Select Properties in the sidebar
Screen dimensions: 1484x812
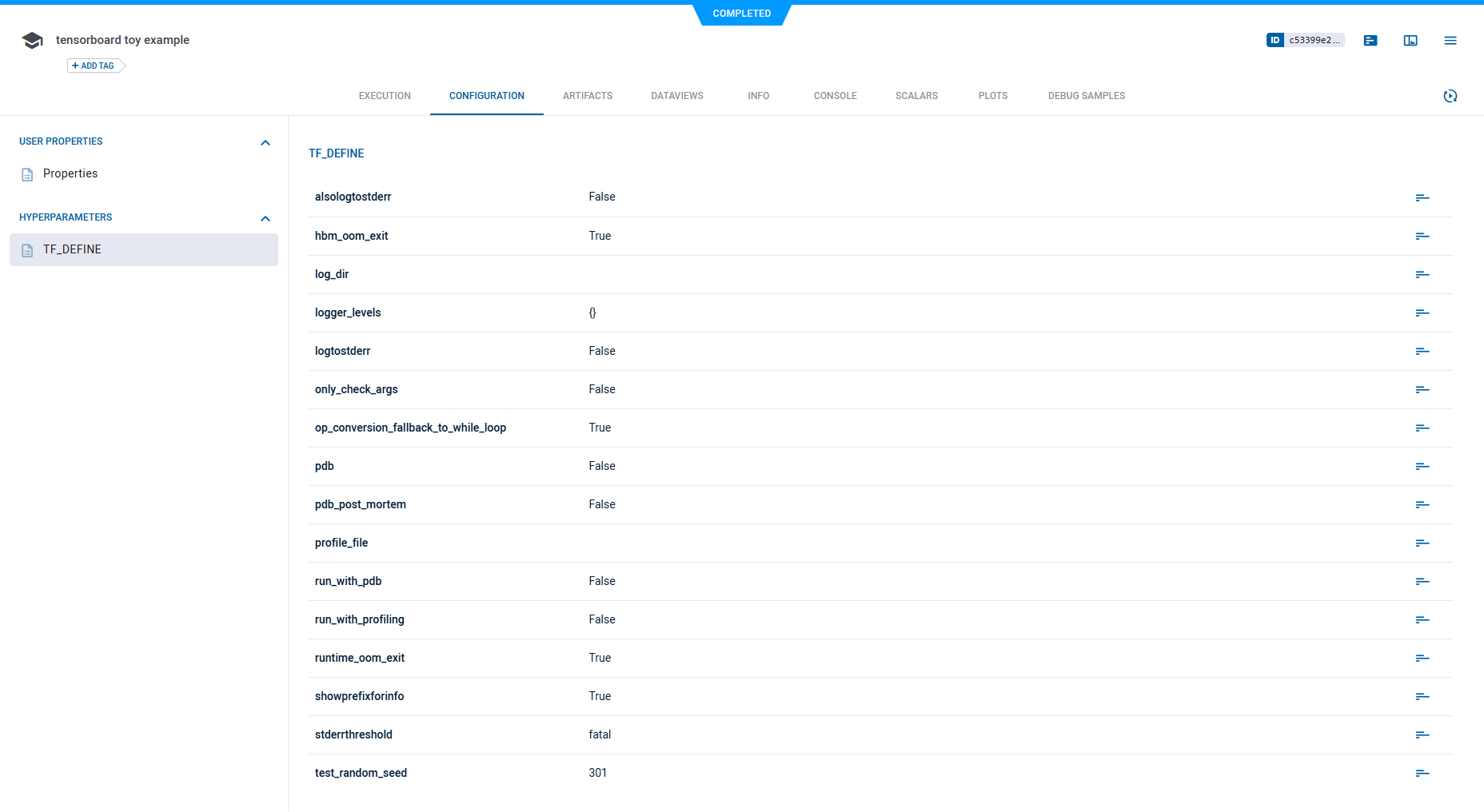tap(70, 173)
